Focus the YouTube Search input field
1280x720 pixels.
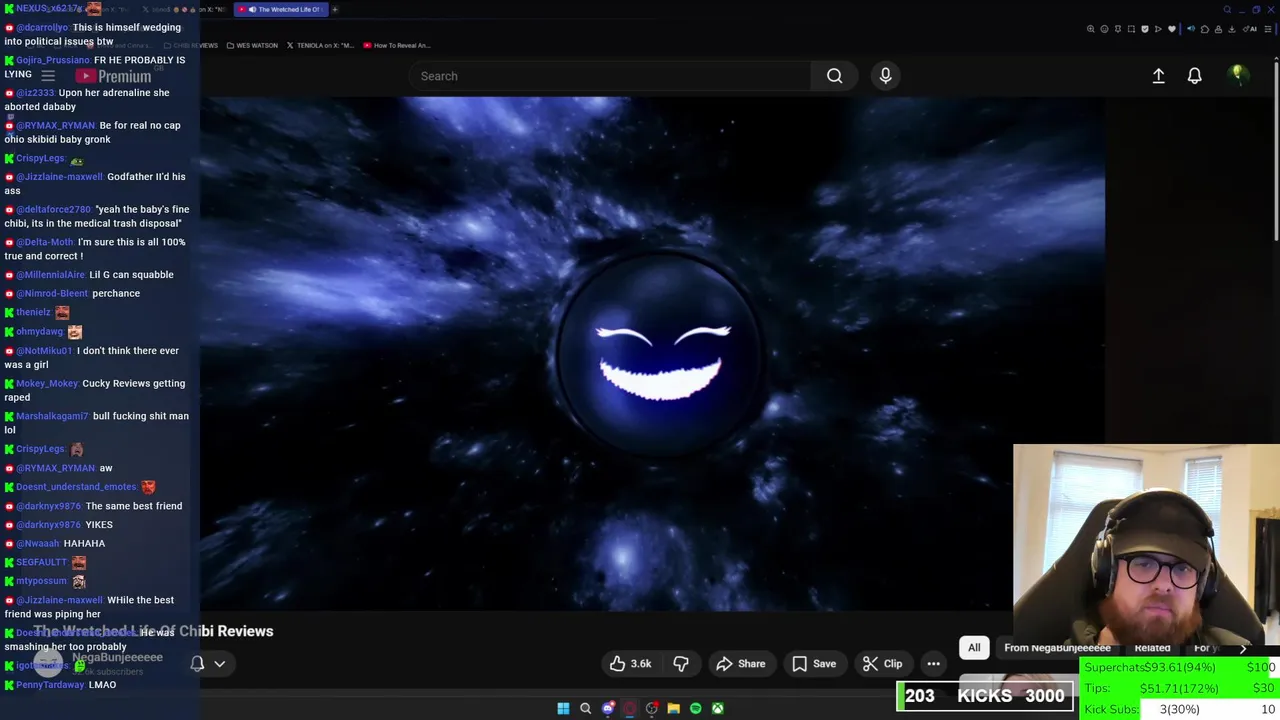610,76
